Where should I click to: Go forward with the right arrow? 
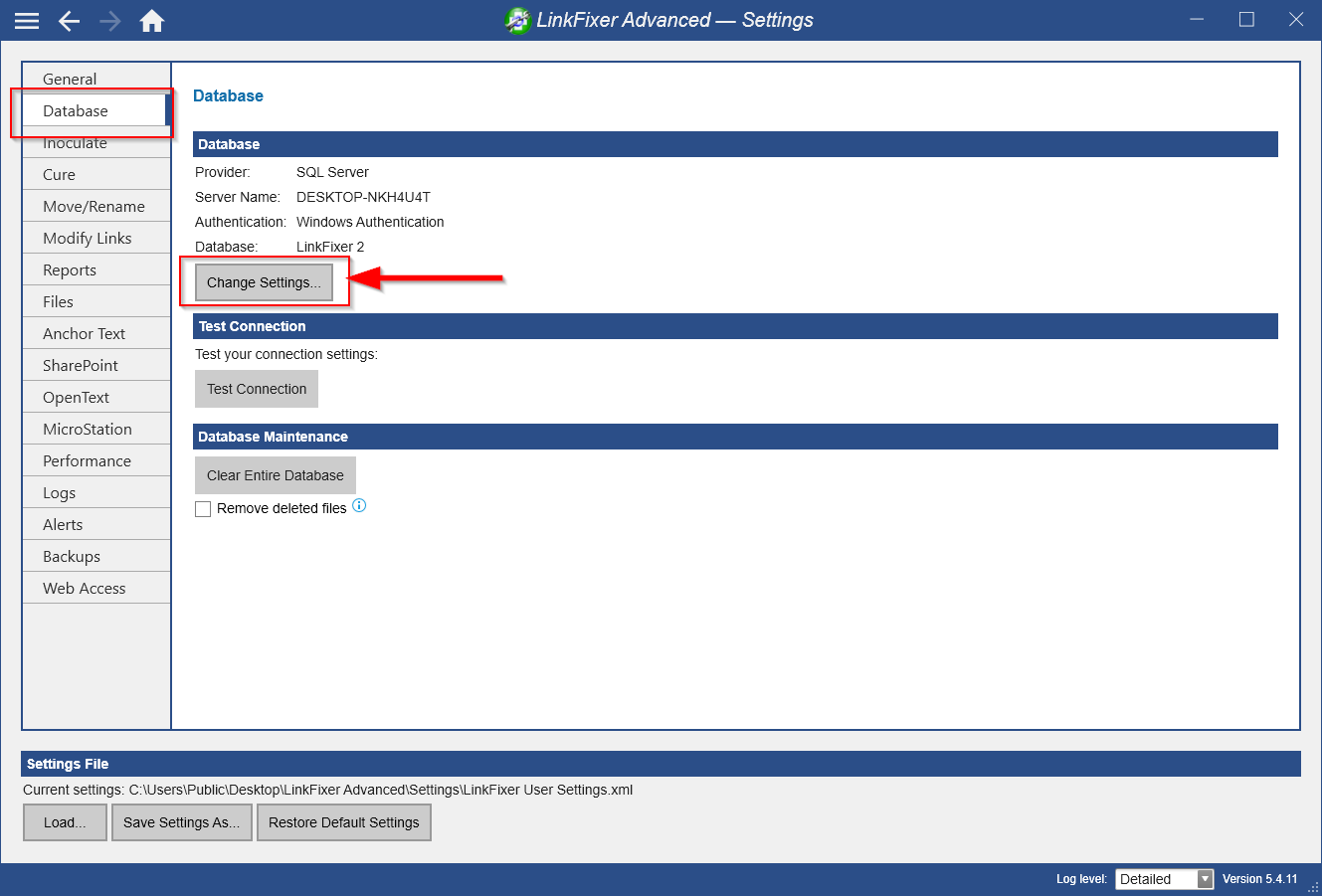click(110, 20)
